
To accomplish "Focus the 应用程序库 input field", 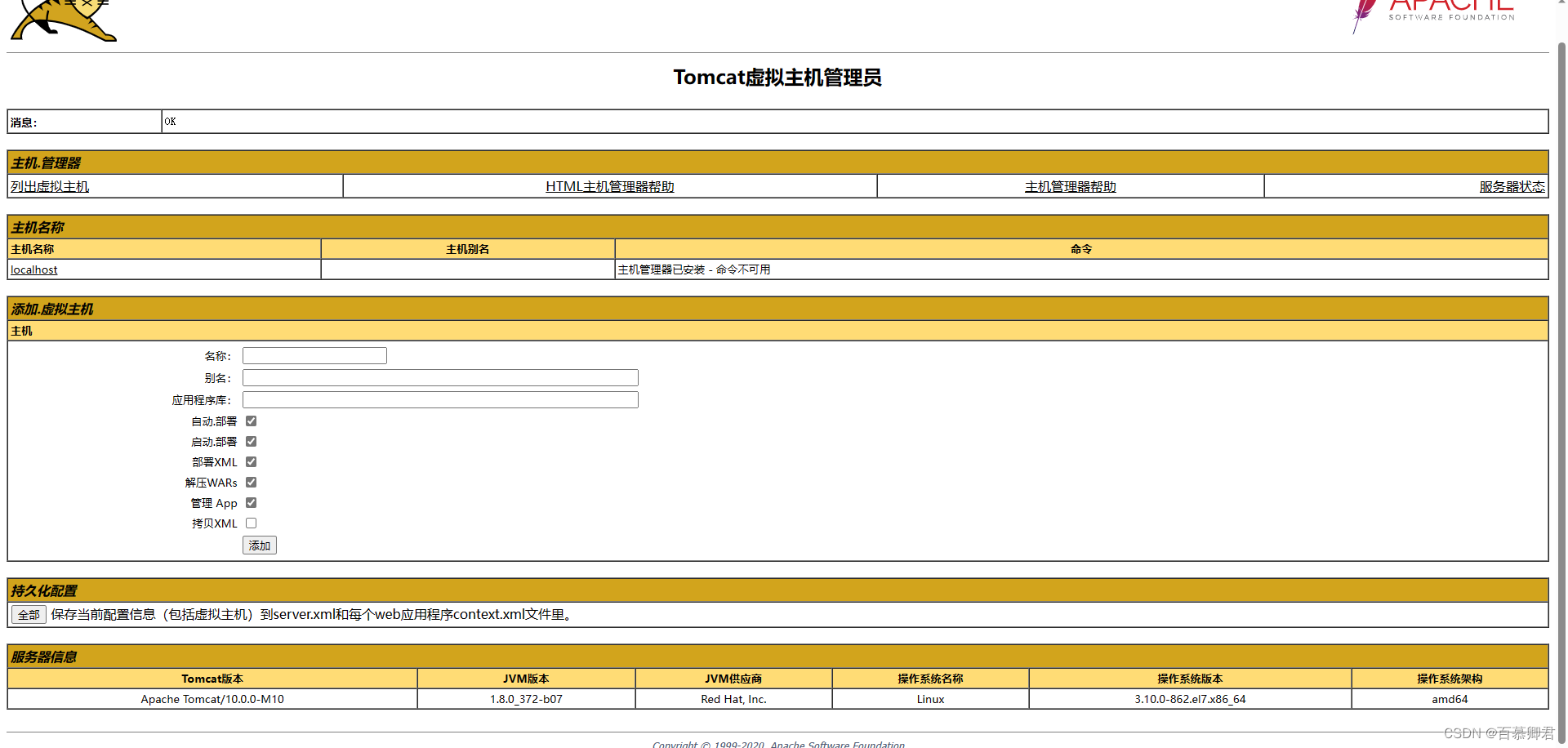I will (440, 400).
